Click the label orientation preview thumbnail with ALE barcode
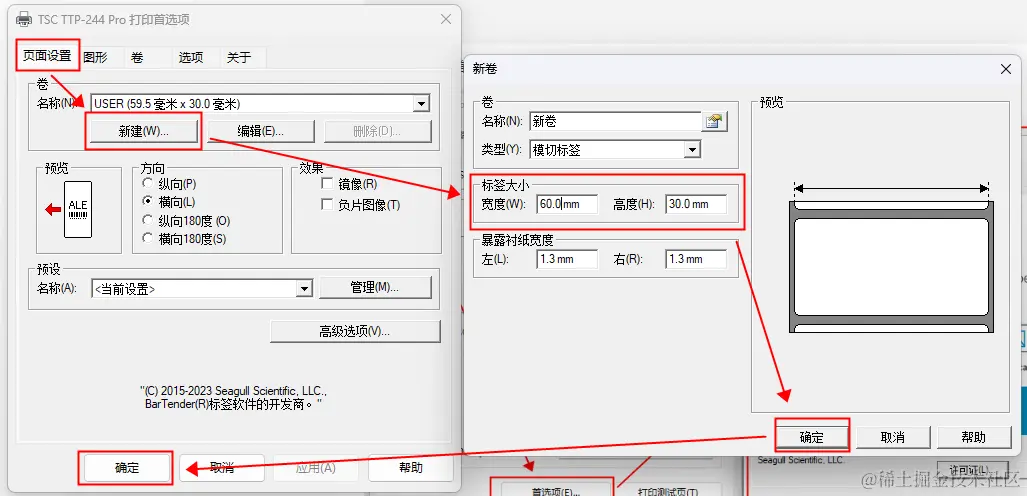Screen dimensions: 1027x496 [x=78, y=210]
